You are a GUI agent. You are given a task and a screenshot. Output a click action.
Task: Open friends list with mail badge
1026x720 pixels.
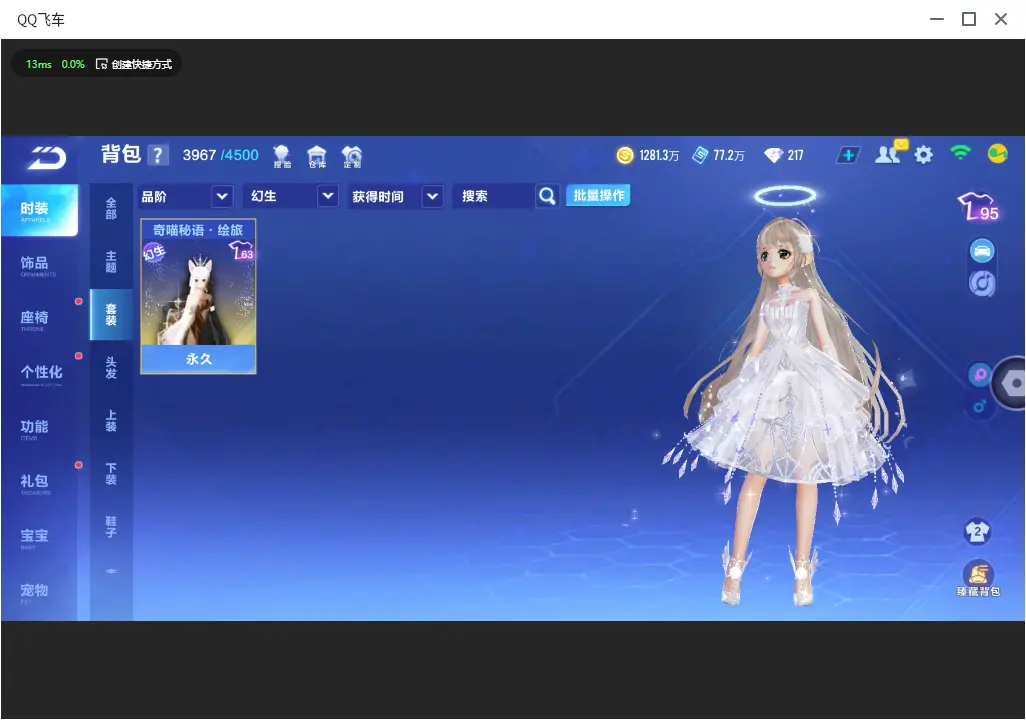[890, 153]
